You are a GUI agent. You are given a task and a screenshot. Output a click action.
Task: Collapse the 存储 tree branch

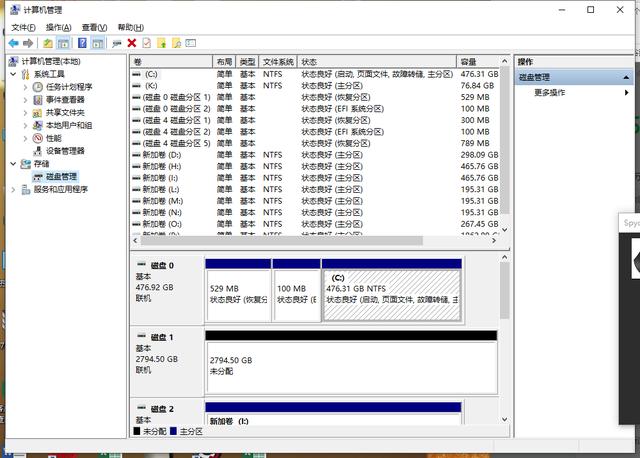click(13, 164)
